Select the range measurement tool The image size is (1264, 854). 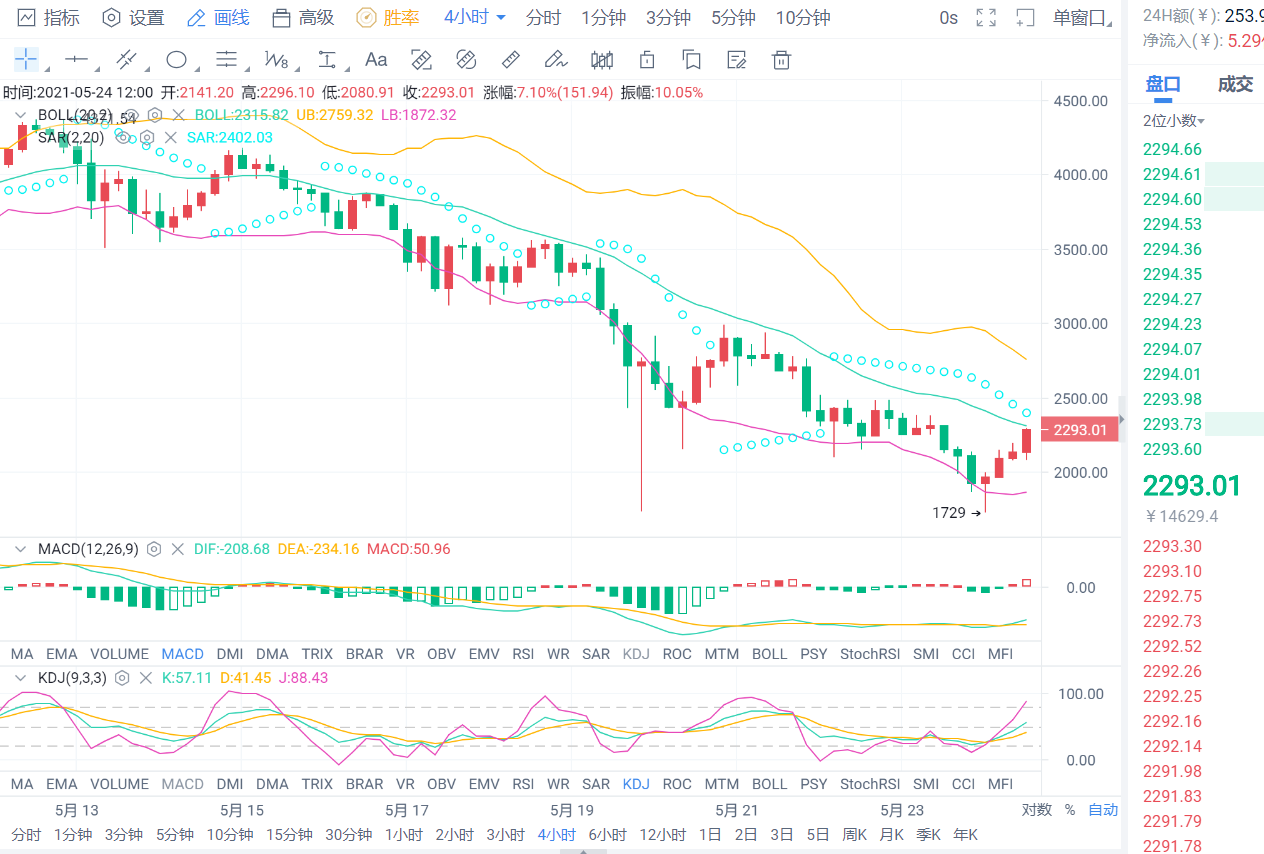[x=327, y=60]
